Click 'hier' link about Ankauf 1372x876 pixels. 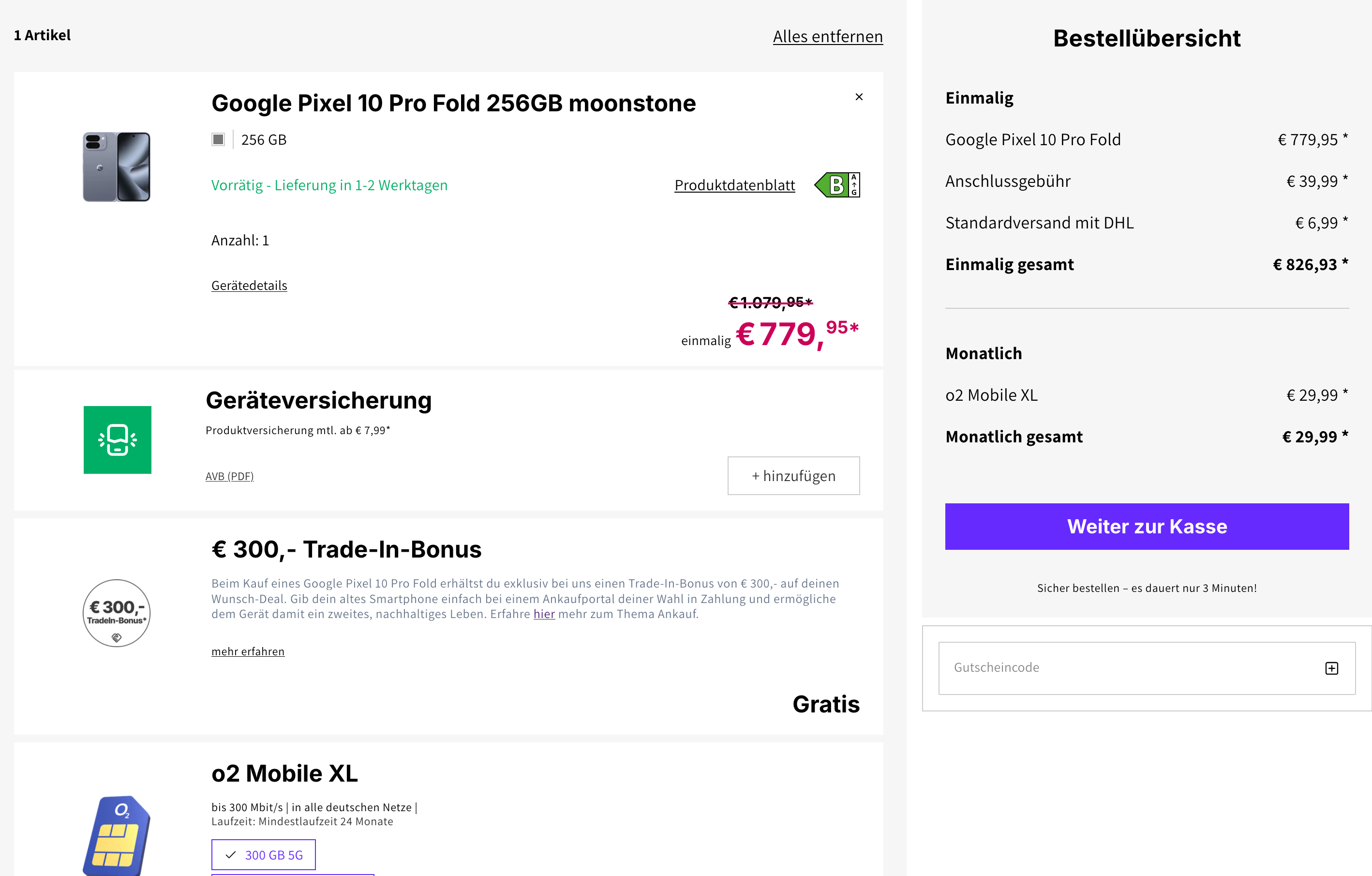544,614
